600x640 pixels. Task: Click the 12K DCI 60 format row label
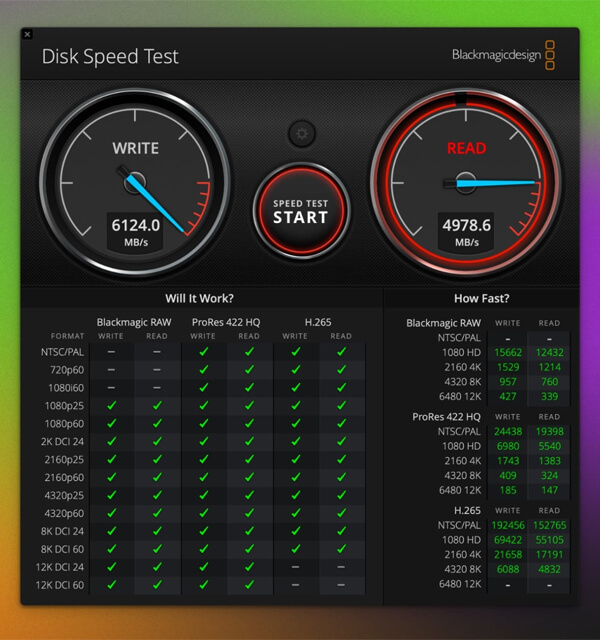(60, 585)
